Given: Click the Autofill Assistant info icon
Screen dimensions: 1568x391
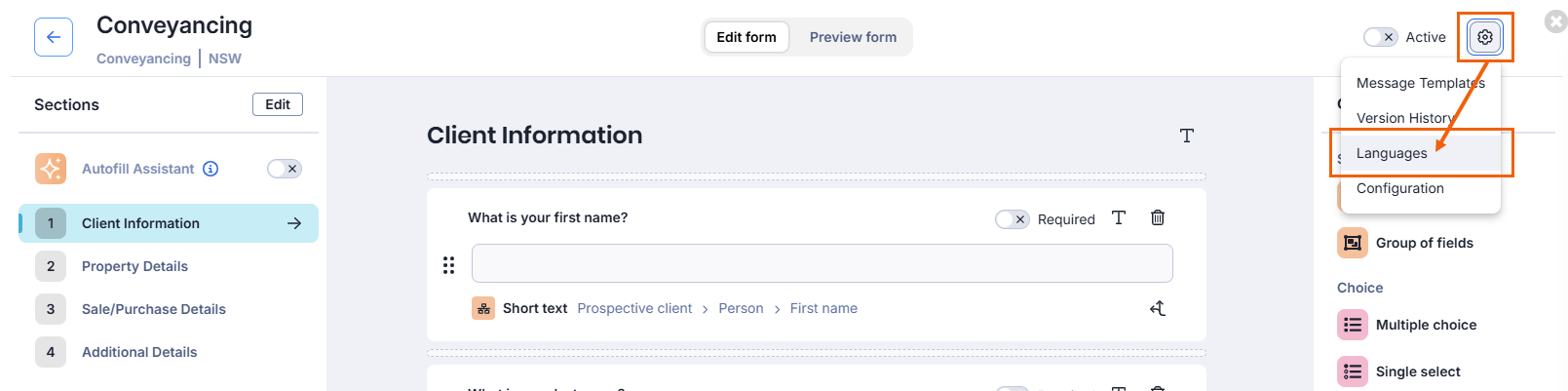Looking at the screenshot, I should coord(210,169).
